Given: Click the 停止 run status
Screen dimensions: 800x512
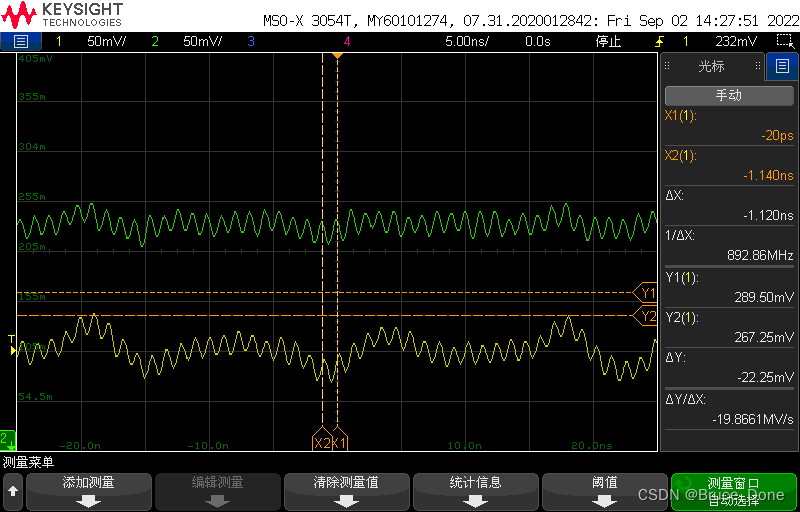Looking at the screenshot, I should 608,41.
